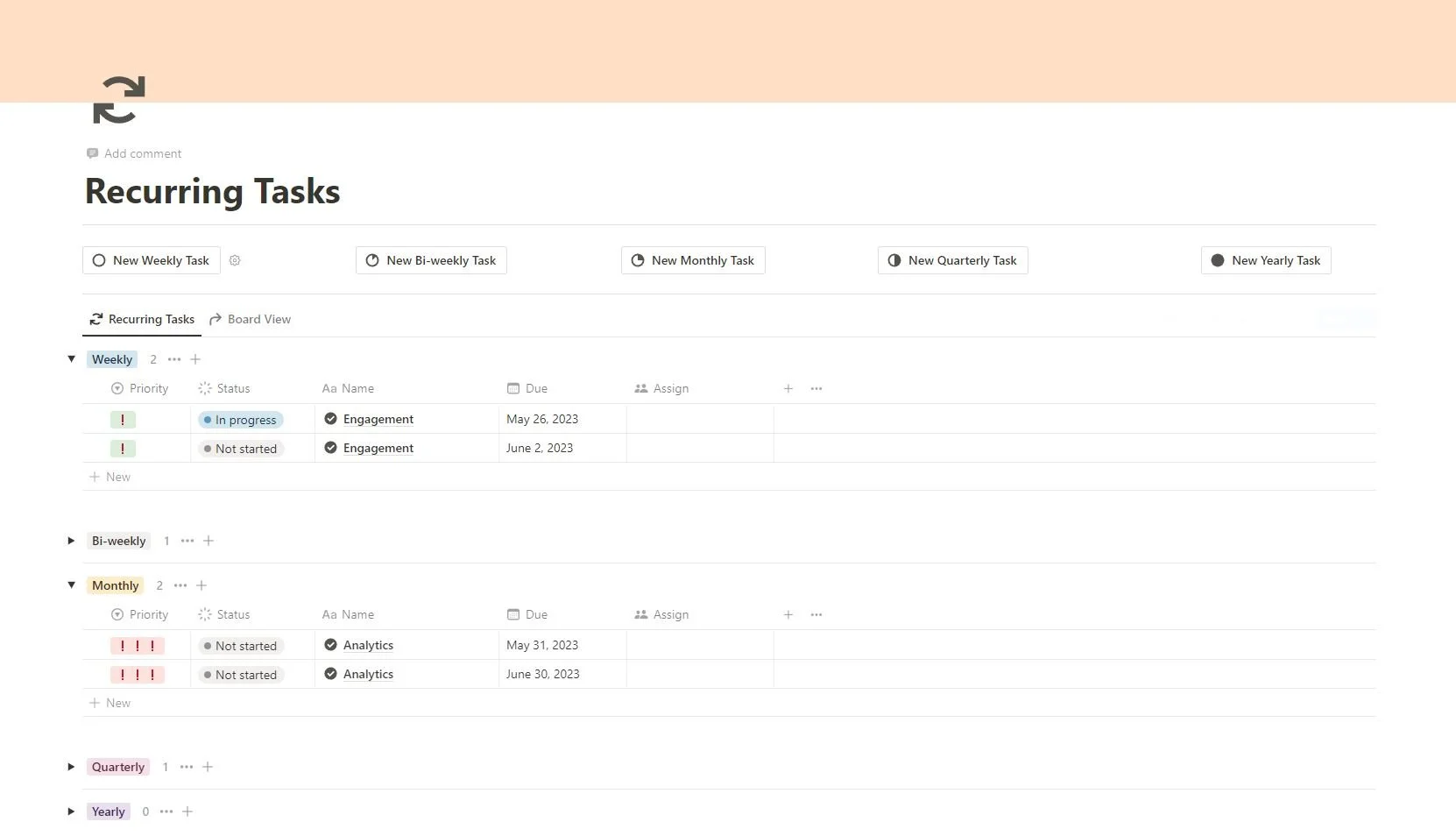Add a property column in Monthly table
1456x836 pixels.
click(x=788, y=614)
